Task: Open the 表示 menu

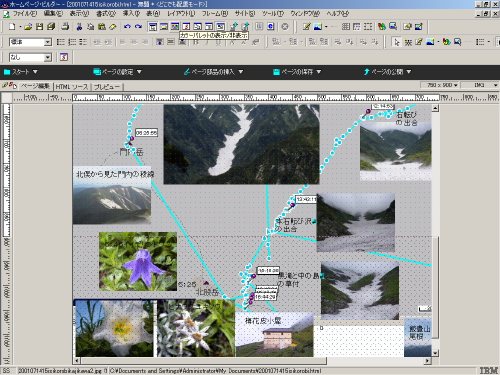Action: click(x=79, y=14)
